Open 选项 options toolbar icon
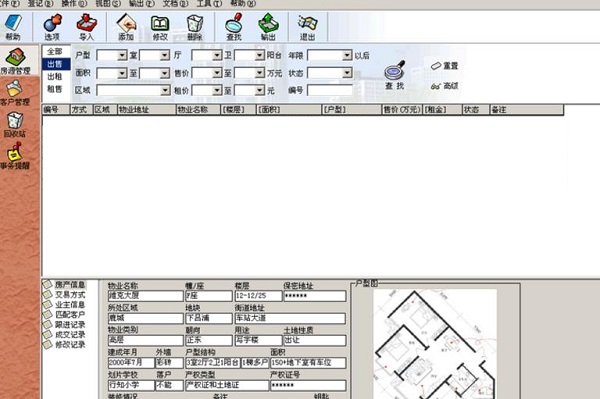Image resolution: width=600 pixels, height=399 pixels. pyautogui.click(x=52, y=26)
